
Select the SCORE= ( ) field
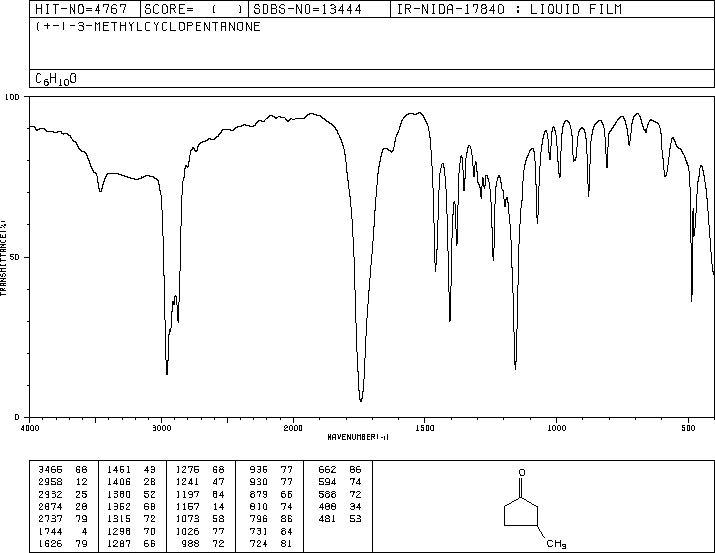193,9
